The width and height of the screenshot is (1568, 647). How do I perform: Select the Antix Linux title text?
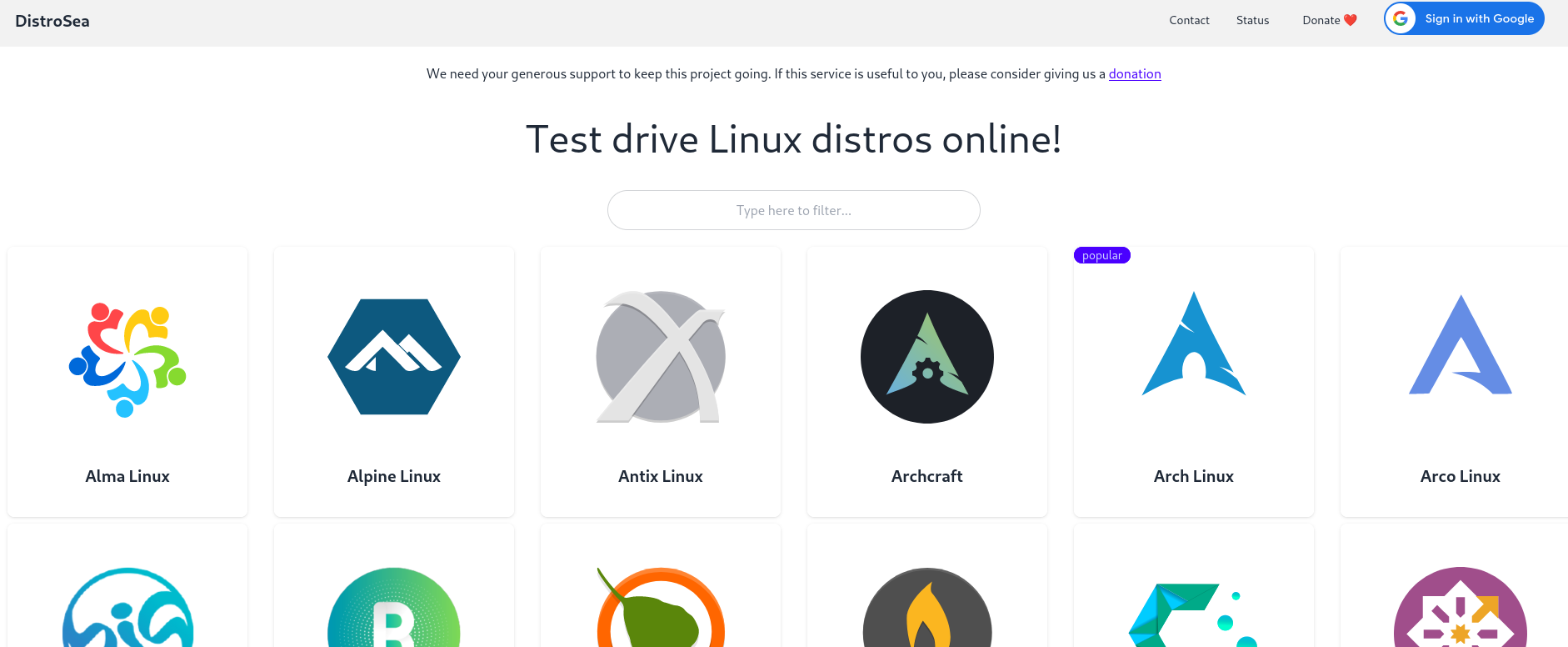point(661,476)
